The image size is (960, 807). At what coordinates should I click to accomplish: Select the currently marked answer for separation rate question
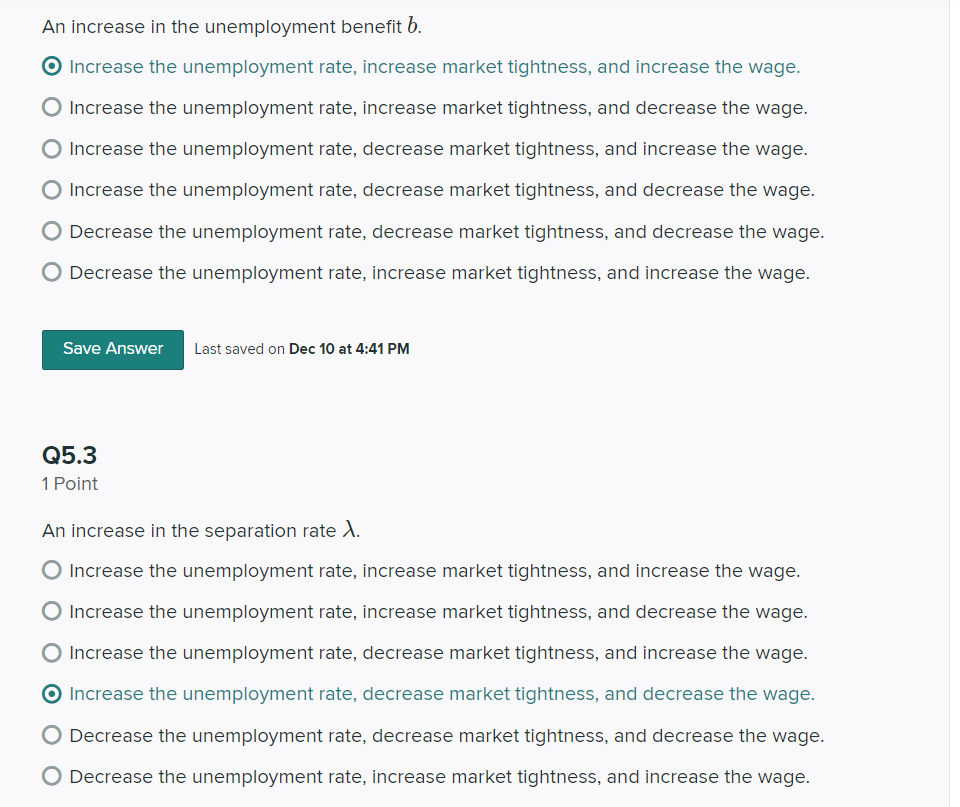coord(51,693)
